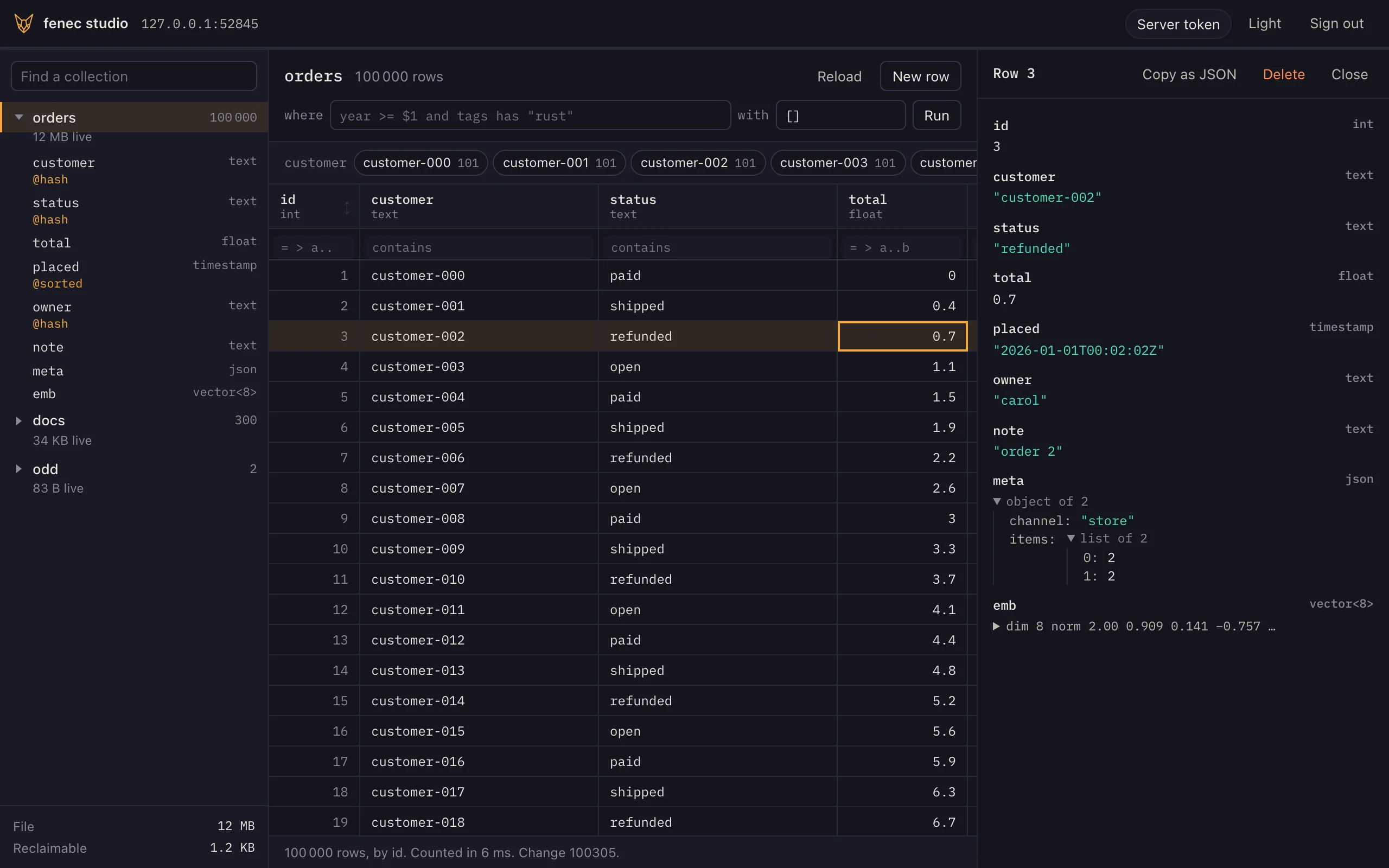Sign out of fenec studio
This screenshot has width=1389, height=868.
point(1336,23)
